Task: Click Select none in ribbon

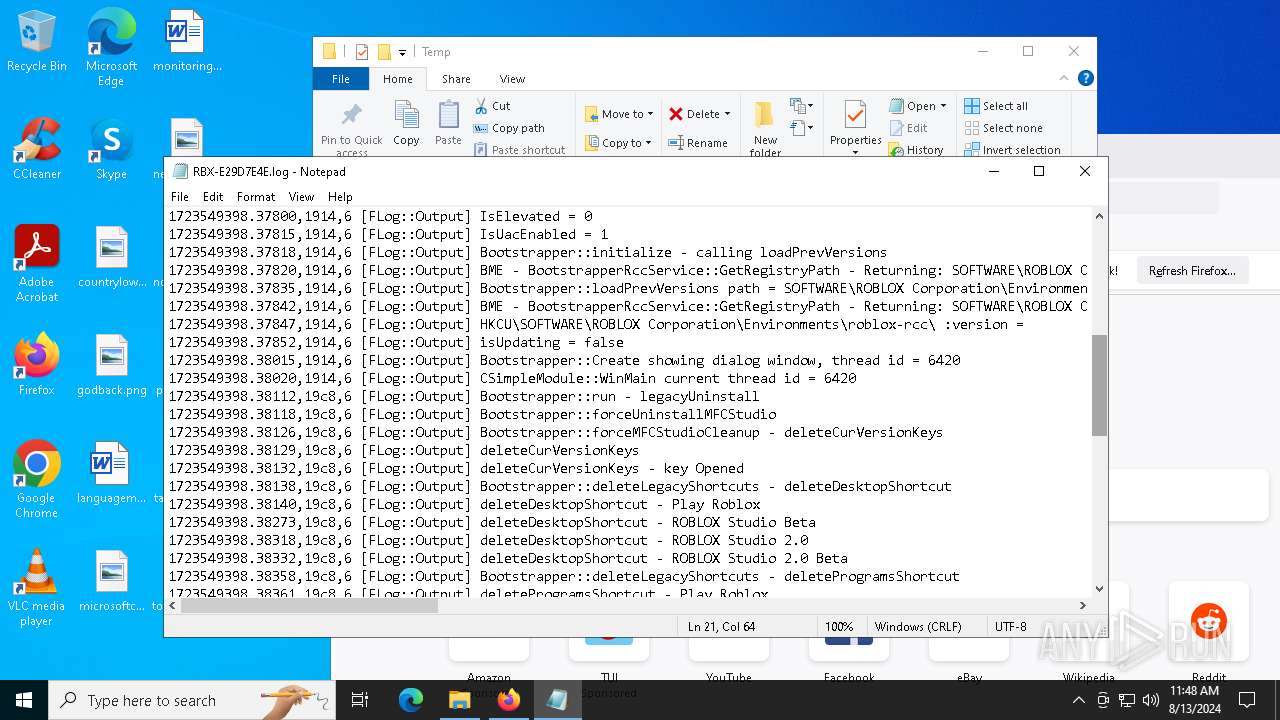Action: tap(1003, 128)
